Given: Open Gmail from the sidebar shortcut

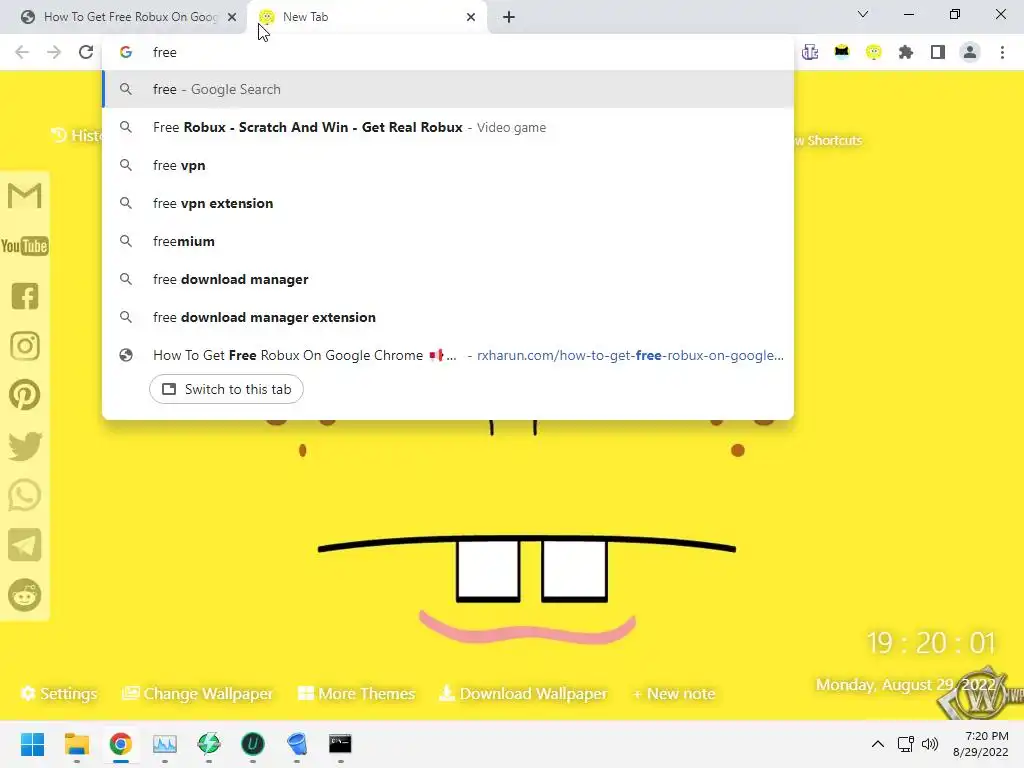Looking at the screenshot, I should (25, 195).
